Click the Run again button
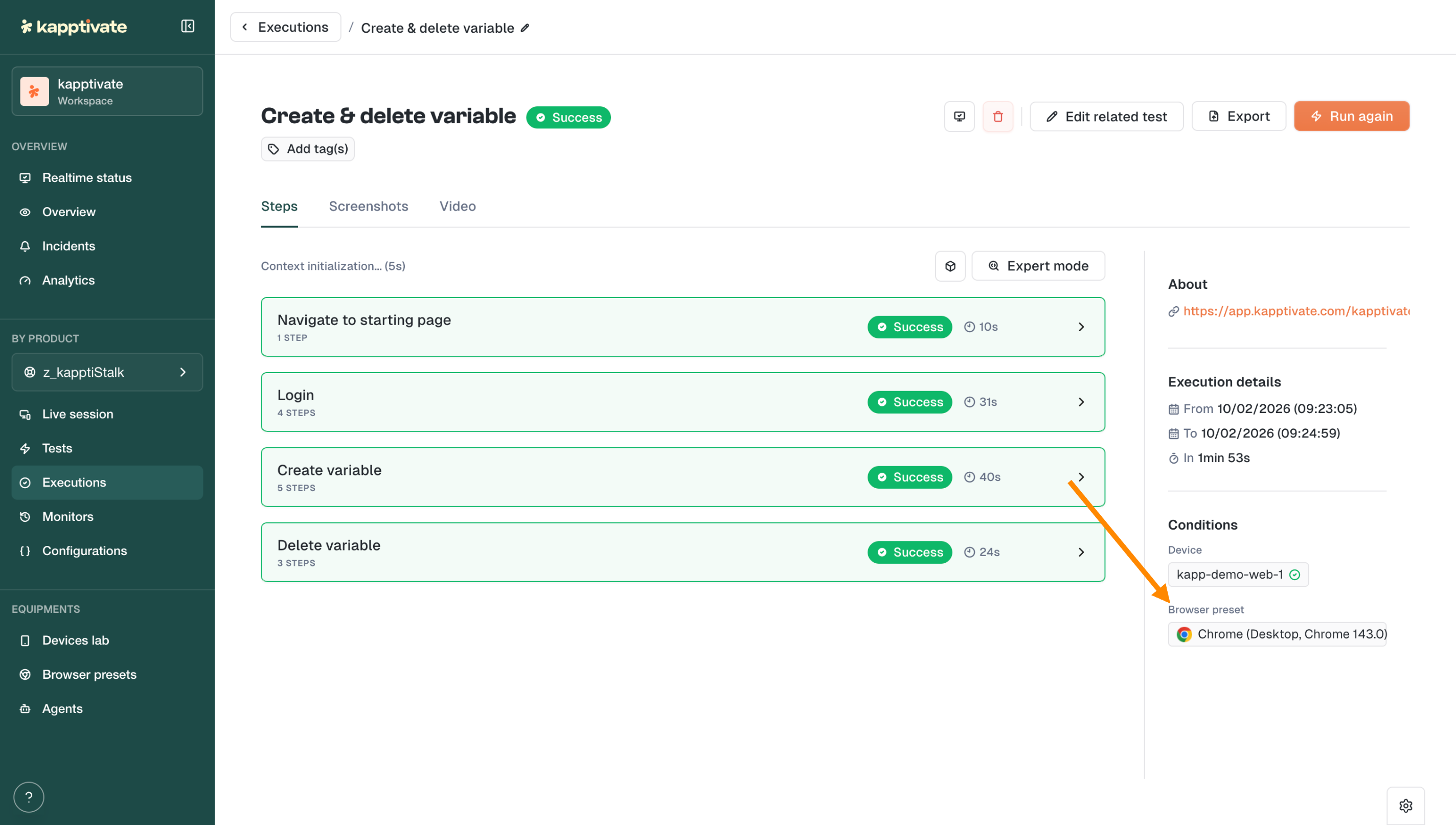 tap(1351, 117)
